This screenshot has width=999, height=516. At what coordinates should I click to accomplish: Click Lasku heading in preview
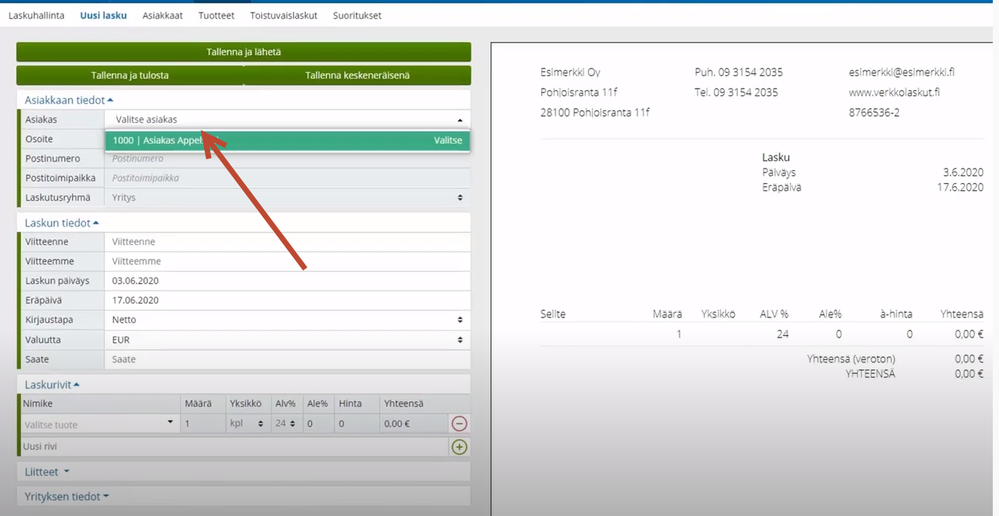point(776,157)
